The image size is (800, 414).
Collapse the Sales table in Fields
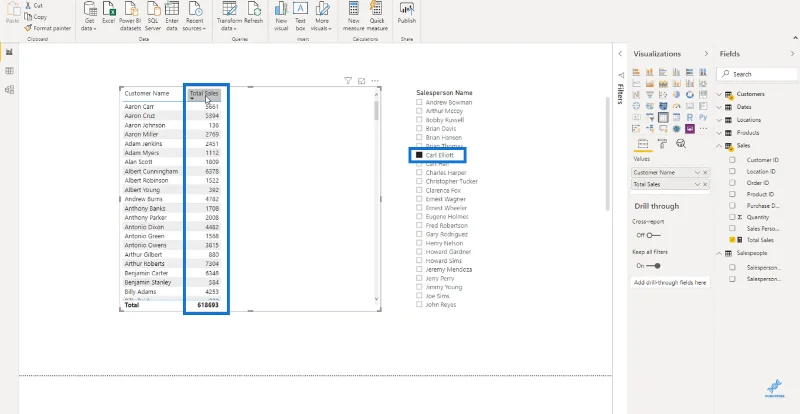tap(719, 145)
